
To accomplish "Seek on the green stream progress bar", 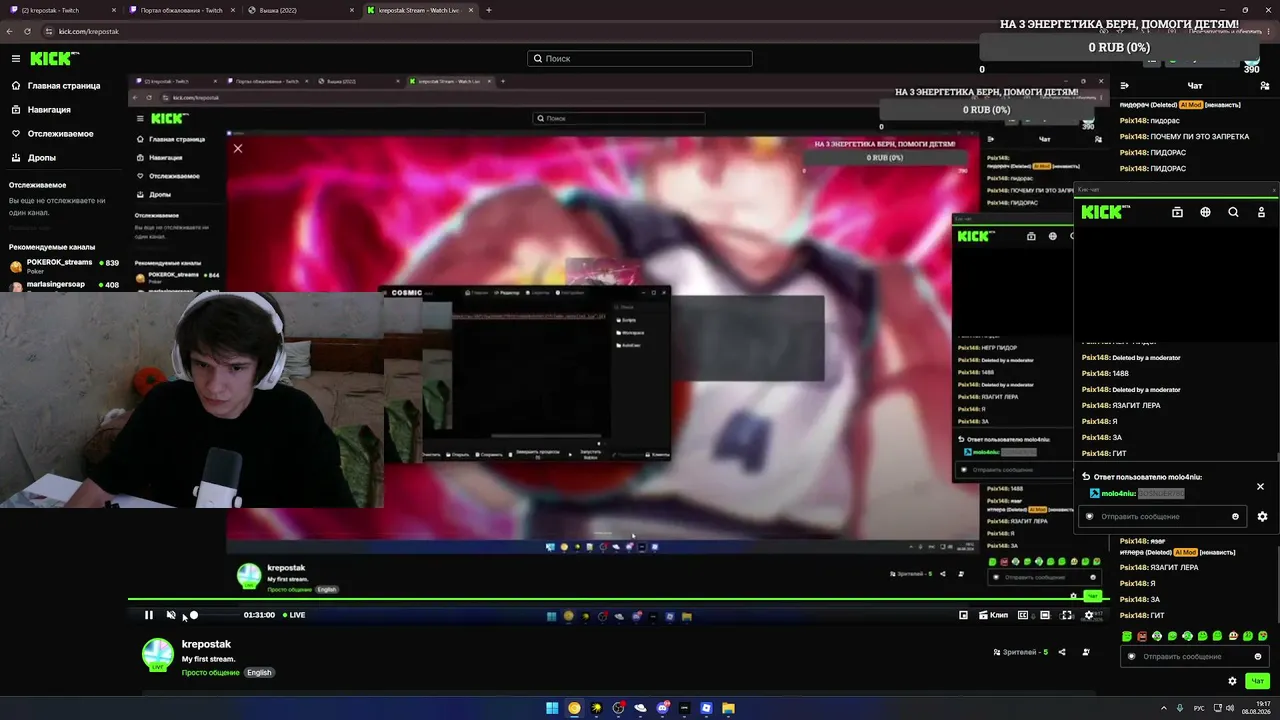I will click(x=618, y=600).
